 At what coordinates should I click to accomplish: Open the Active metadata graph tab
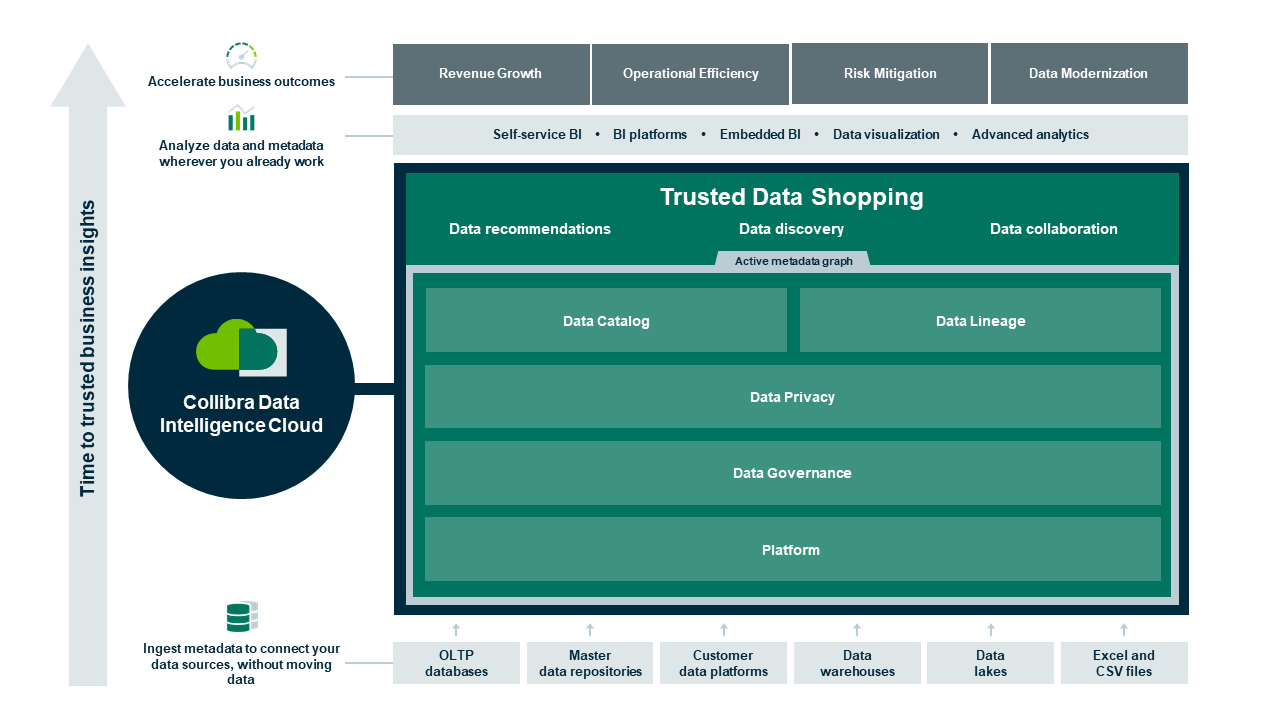tap(793, 260)
